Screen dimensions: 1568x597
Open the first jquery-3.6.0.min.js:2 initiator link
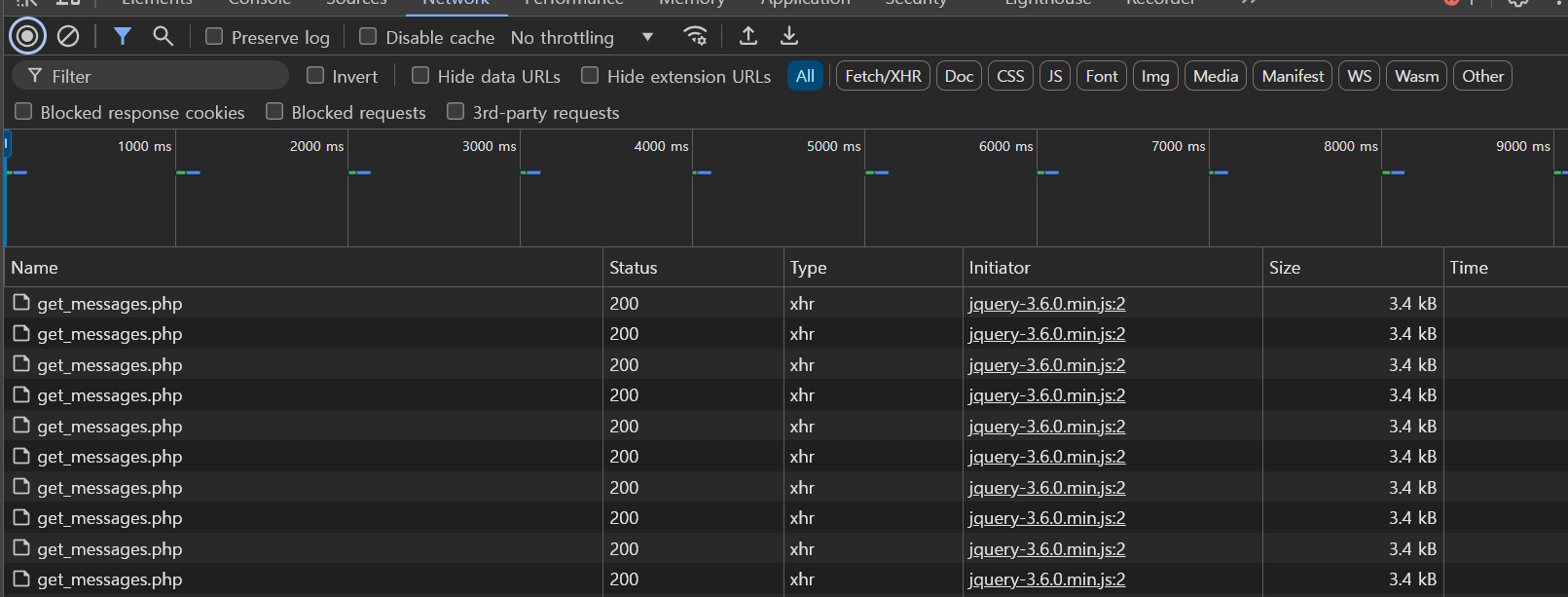(x=1046, y=304)
